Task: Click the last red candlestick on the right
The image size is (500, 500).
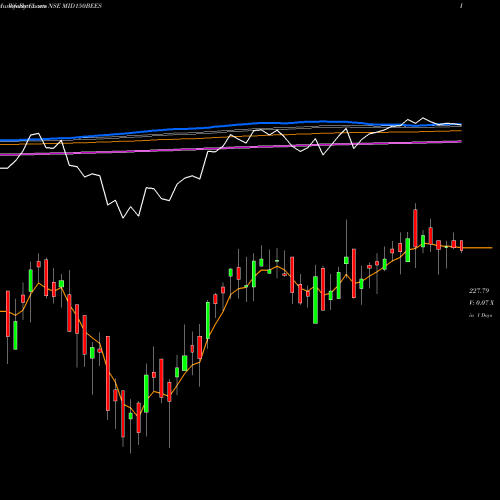Action: (x=462, y=245)
